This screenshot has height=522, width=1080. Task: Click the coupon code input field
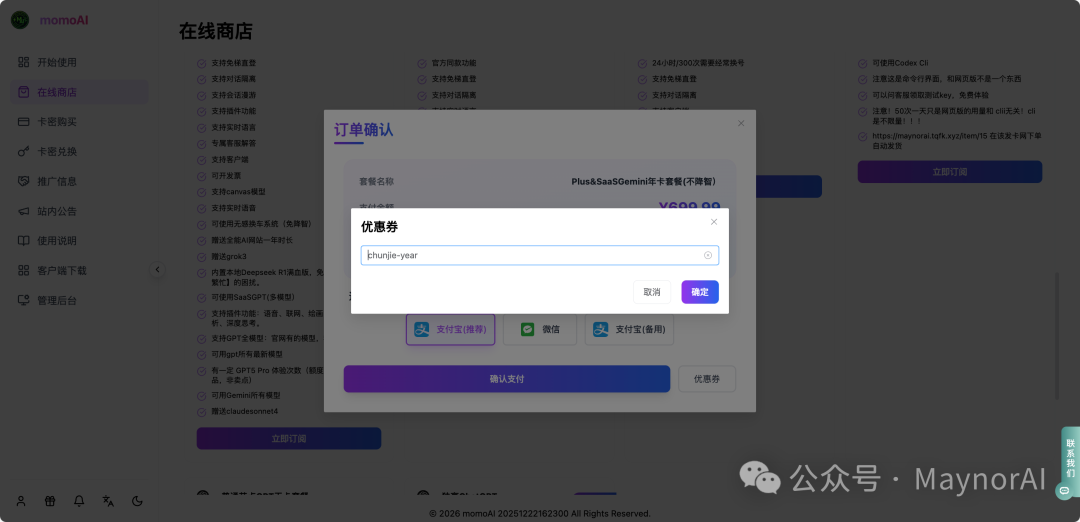coord(540,255)
